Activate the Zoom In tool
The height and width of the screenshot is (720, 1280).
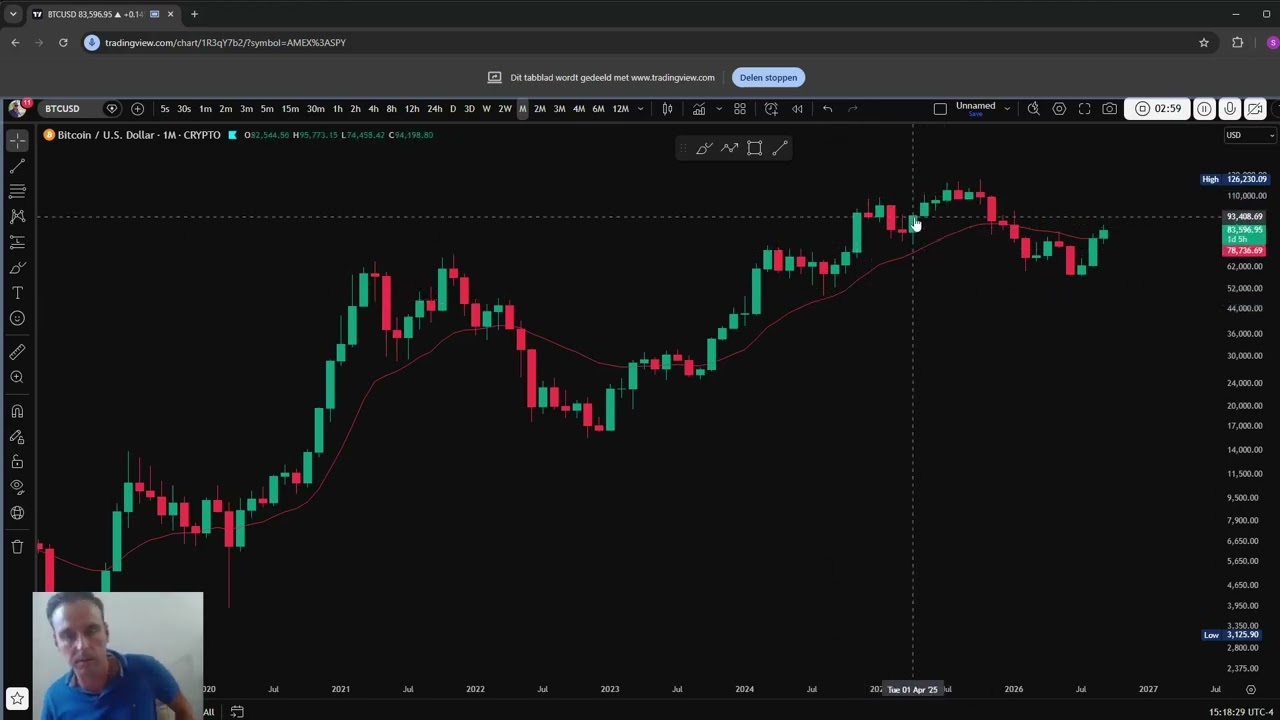[x=17, y=377]
